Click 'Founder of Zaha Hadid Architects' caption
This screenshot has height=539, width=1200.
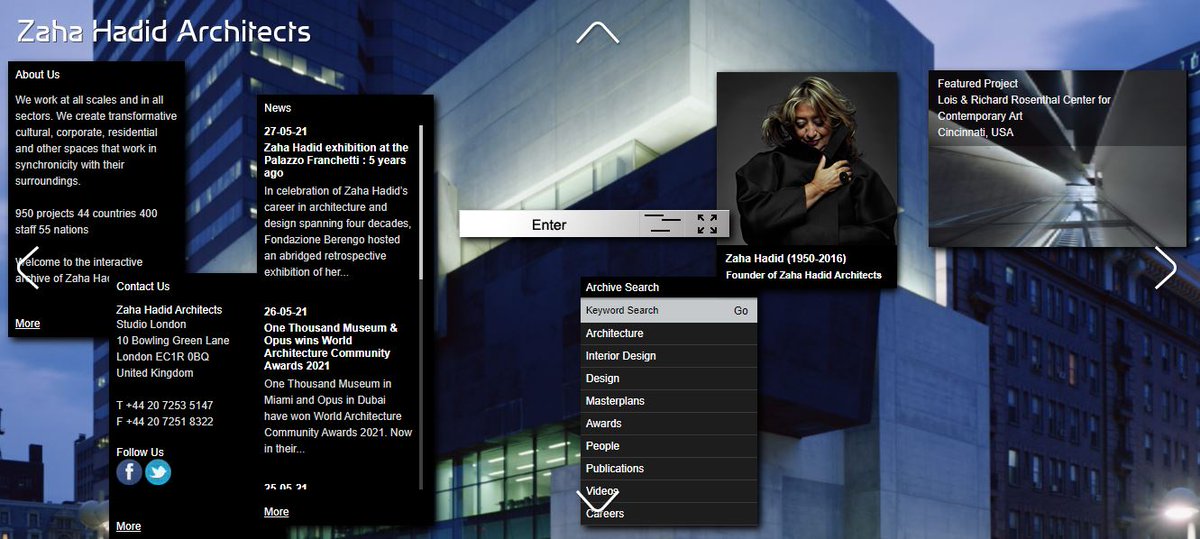pyautogui.click(x=804, y=275)
